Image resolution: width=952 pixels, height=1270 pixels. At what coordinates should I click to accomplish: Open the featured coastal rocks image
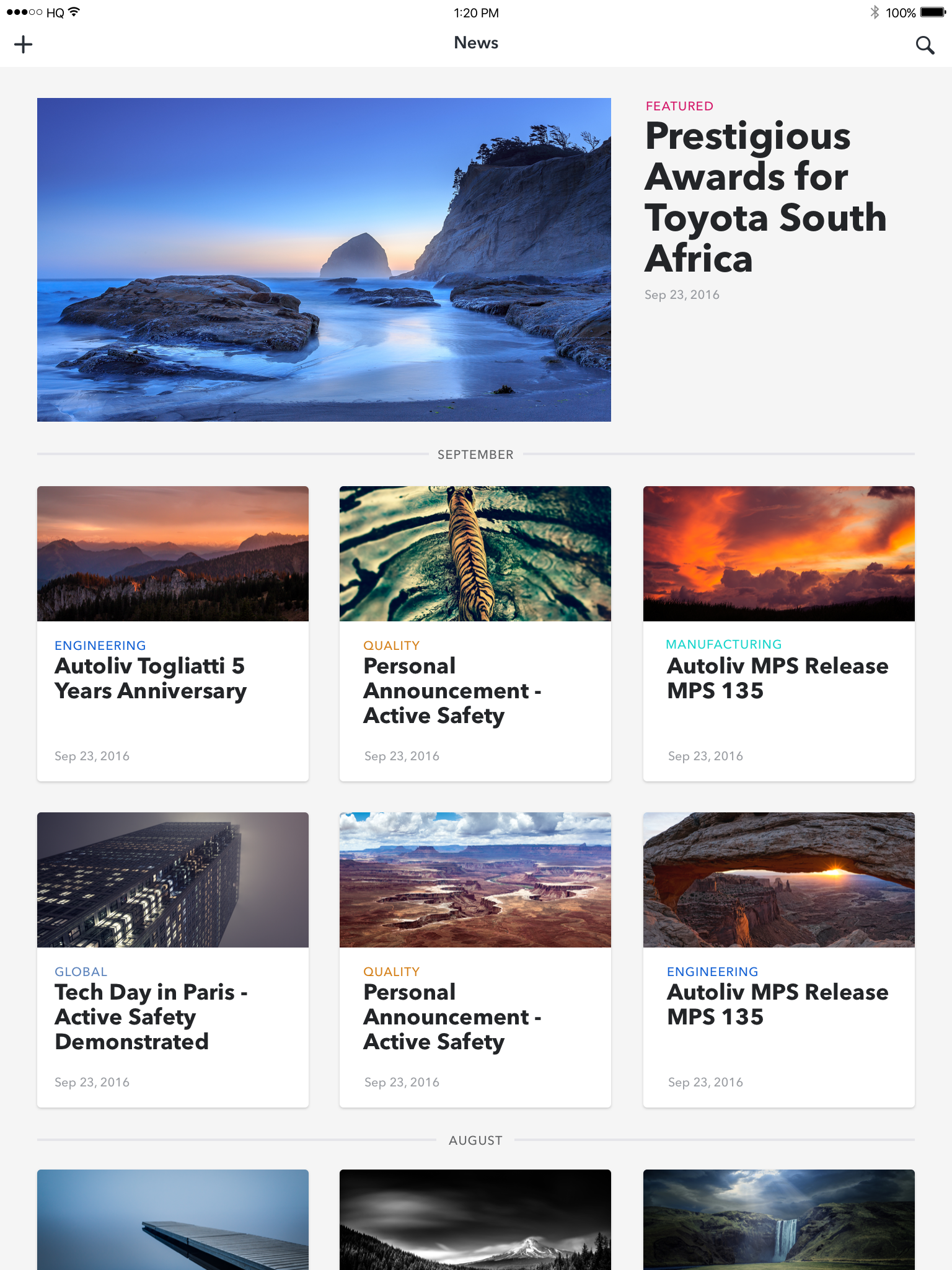click(324, 259)
